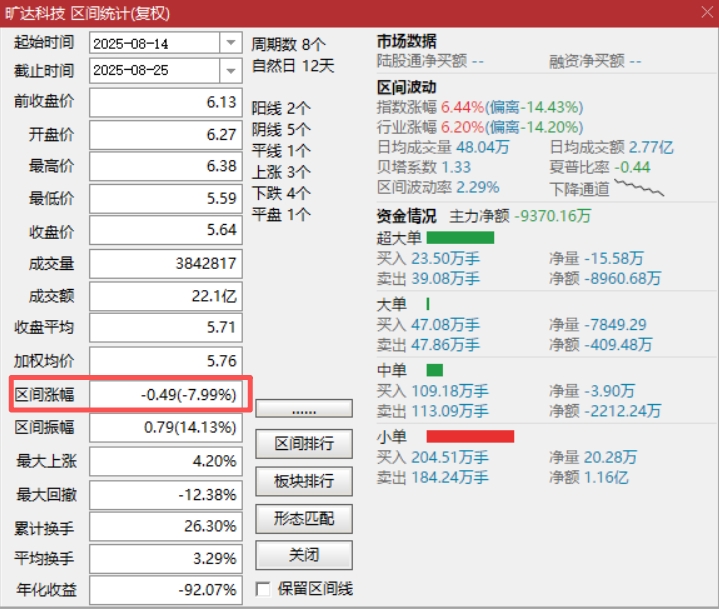
Task: Click the 加权均价 field 5.76
Action: 166,361
